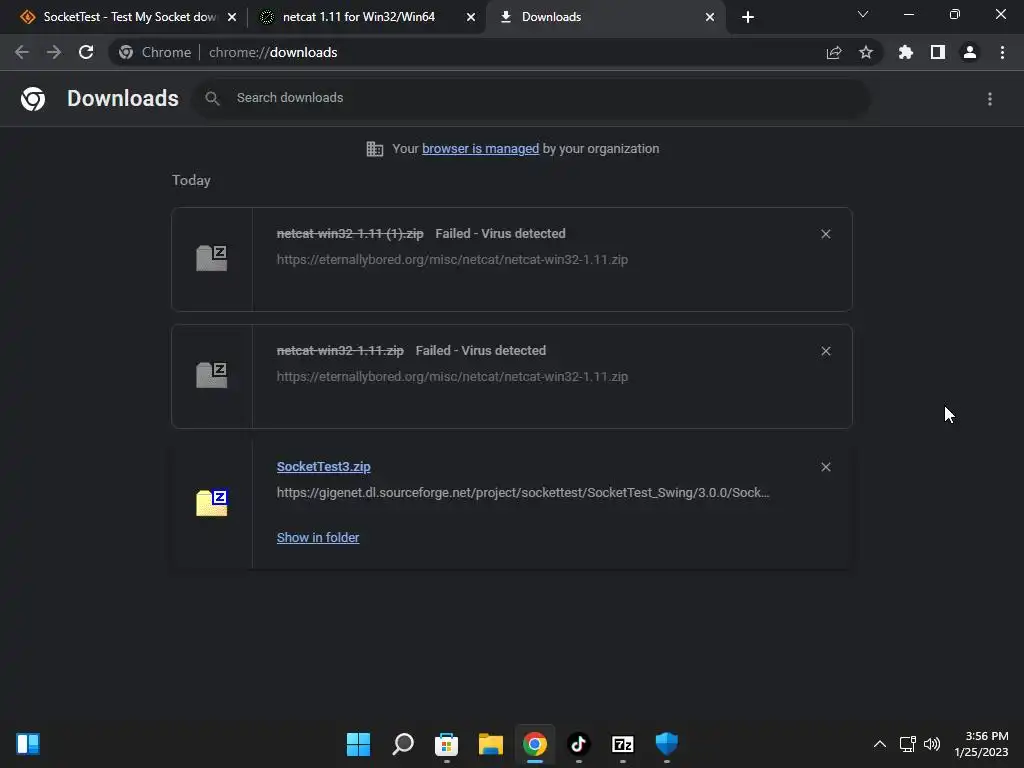Open the SocketTest3.zip file link
Image resolution: width=1024 pixels, height=768 pixels.
coord(323,467)
